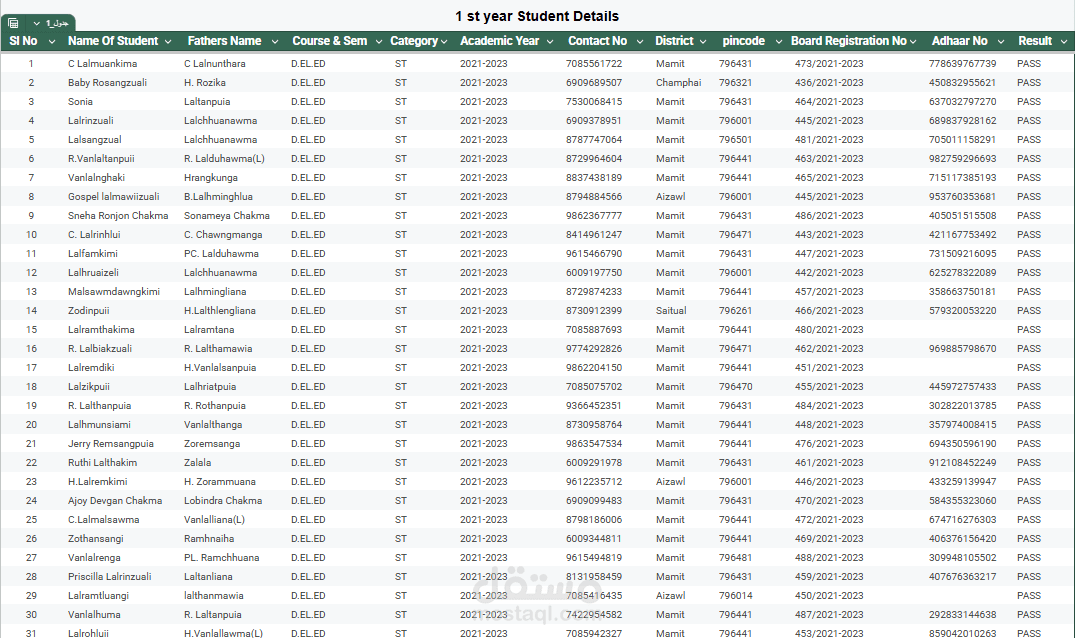Screen dimensions: 1075x638
Task: Select Adhaar number 674716276303
Action: coord(963,519)
